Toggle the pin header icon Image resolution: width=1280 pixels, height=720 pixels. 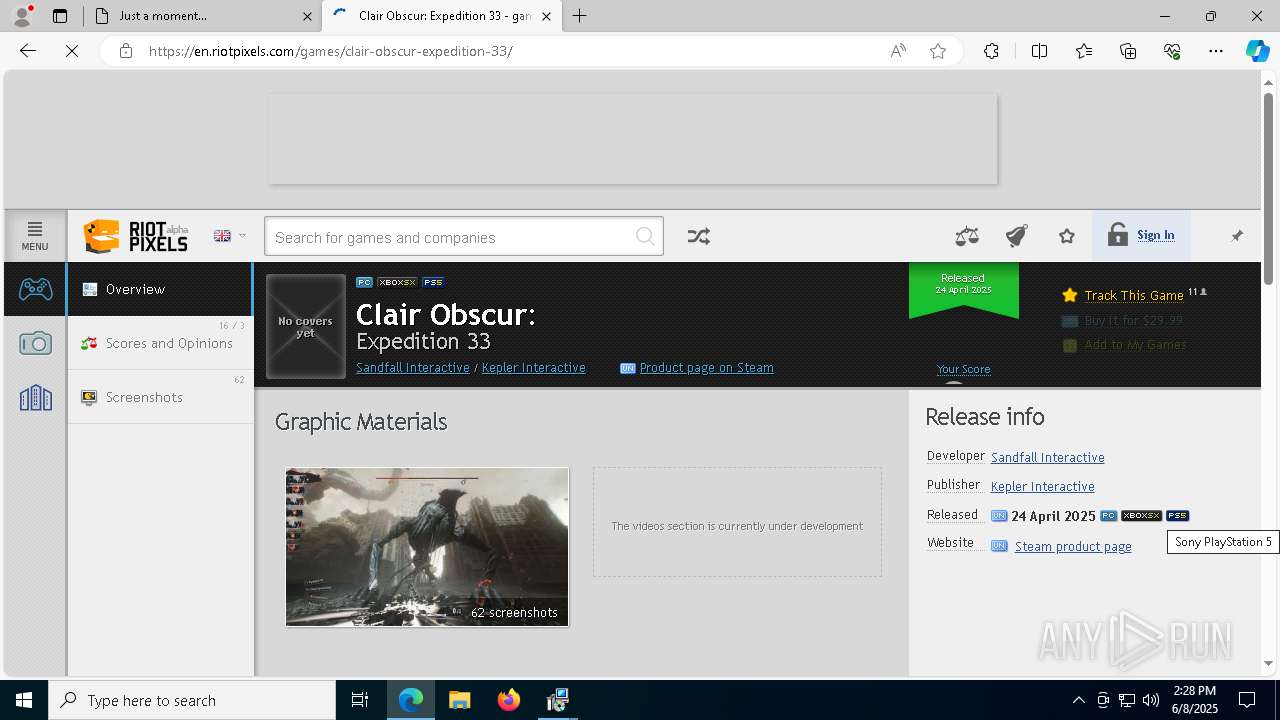click(1237, 236)
